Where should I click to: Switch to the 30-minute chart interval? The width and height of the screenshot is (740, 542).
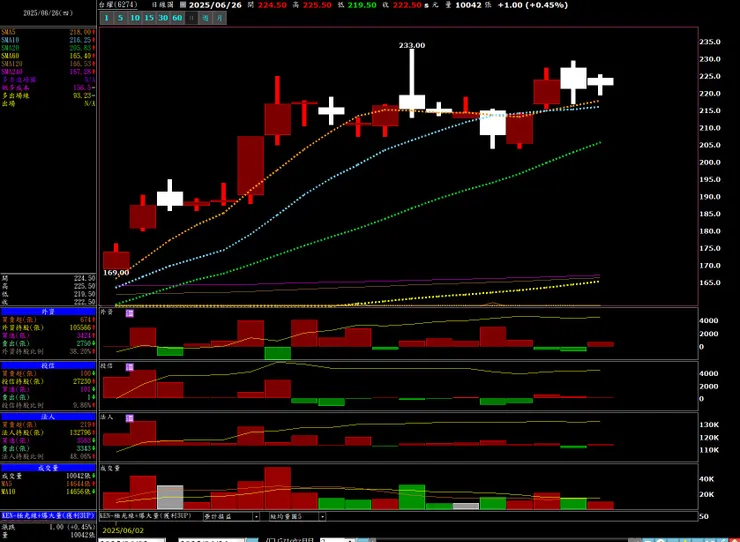163,18
